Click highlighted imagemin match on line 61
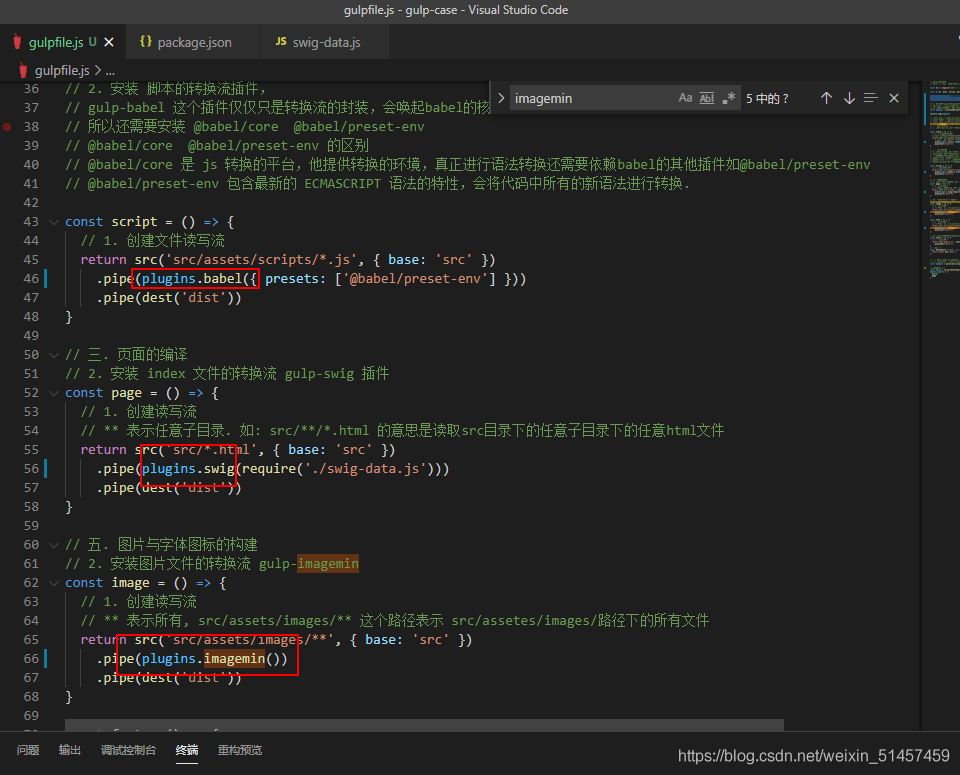The width and height of the screenshot is (960, 775). pos(328,563)
